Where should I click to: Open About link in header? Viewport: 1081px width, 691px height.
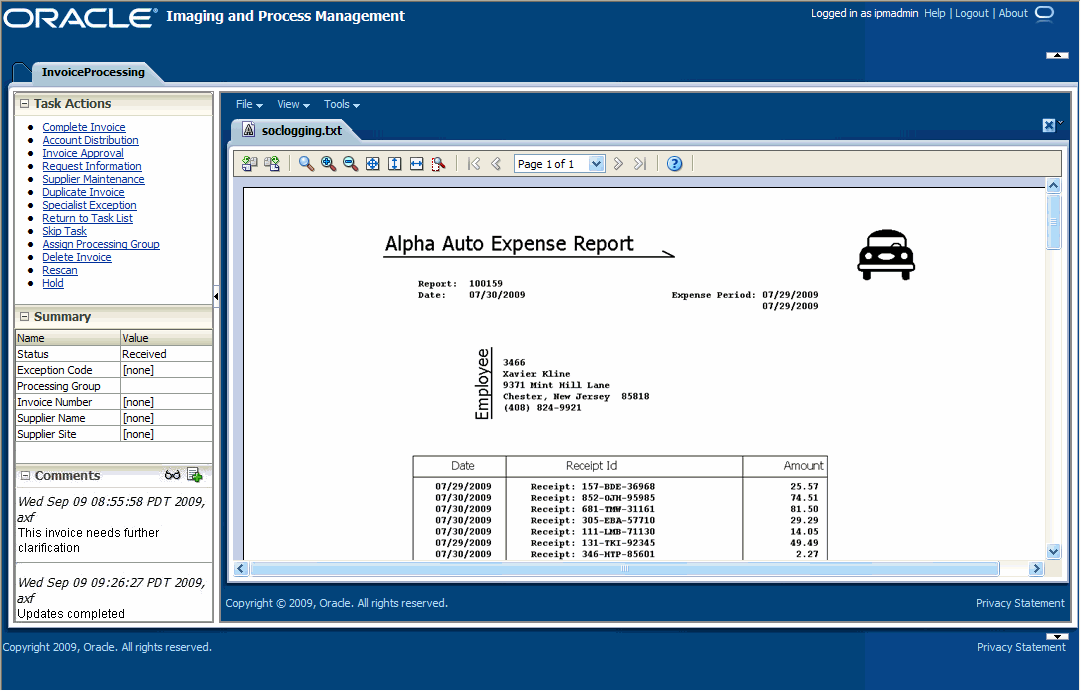point(1013,13)
